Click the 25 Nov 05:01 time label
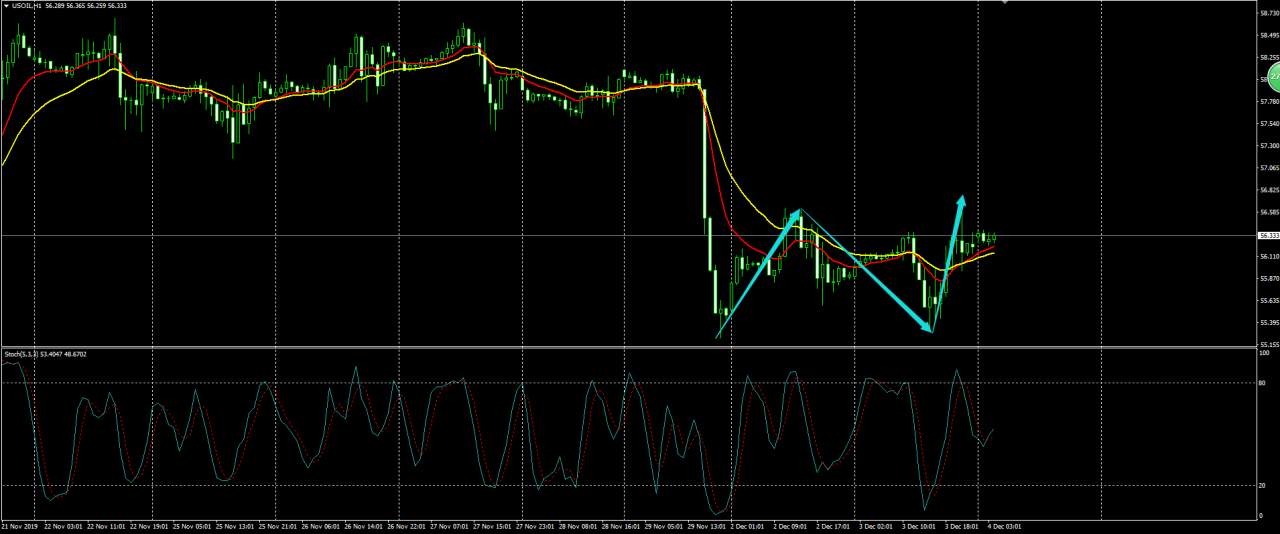 193,526
